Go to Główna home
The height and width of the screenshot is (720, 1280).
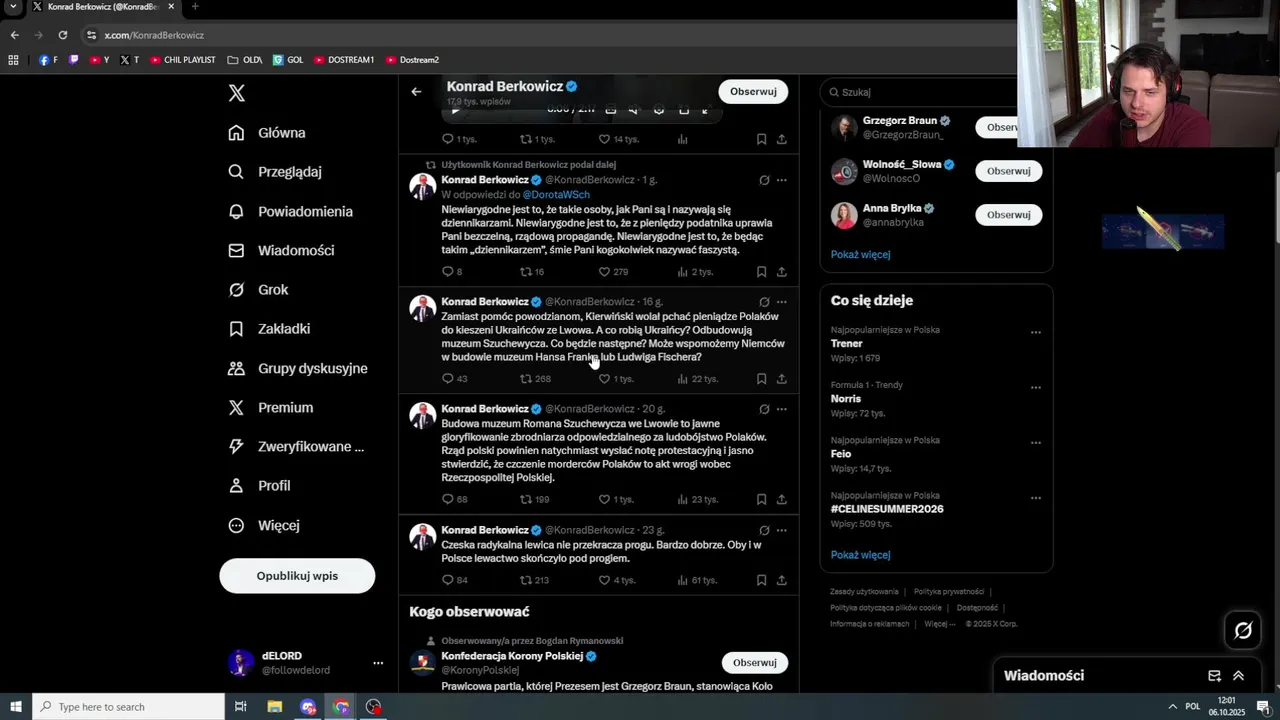click(267, 133)
